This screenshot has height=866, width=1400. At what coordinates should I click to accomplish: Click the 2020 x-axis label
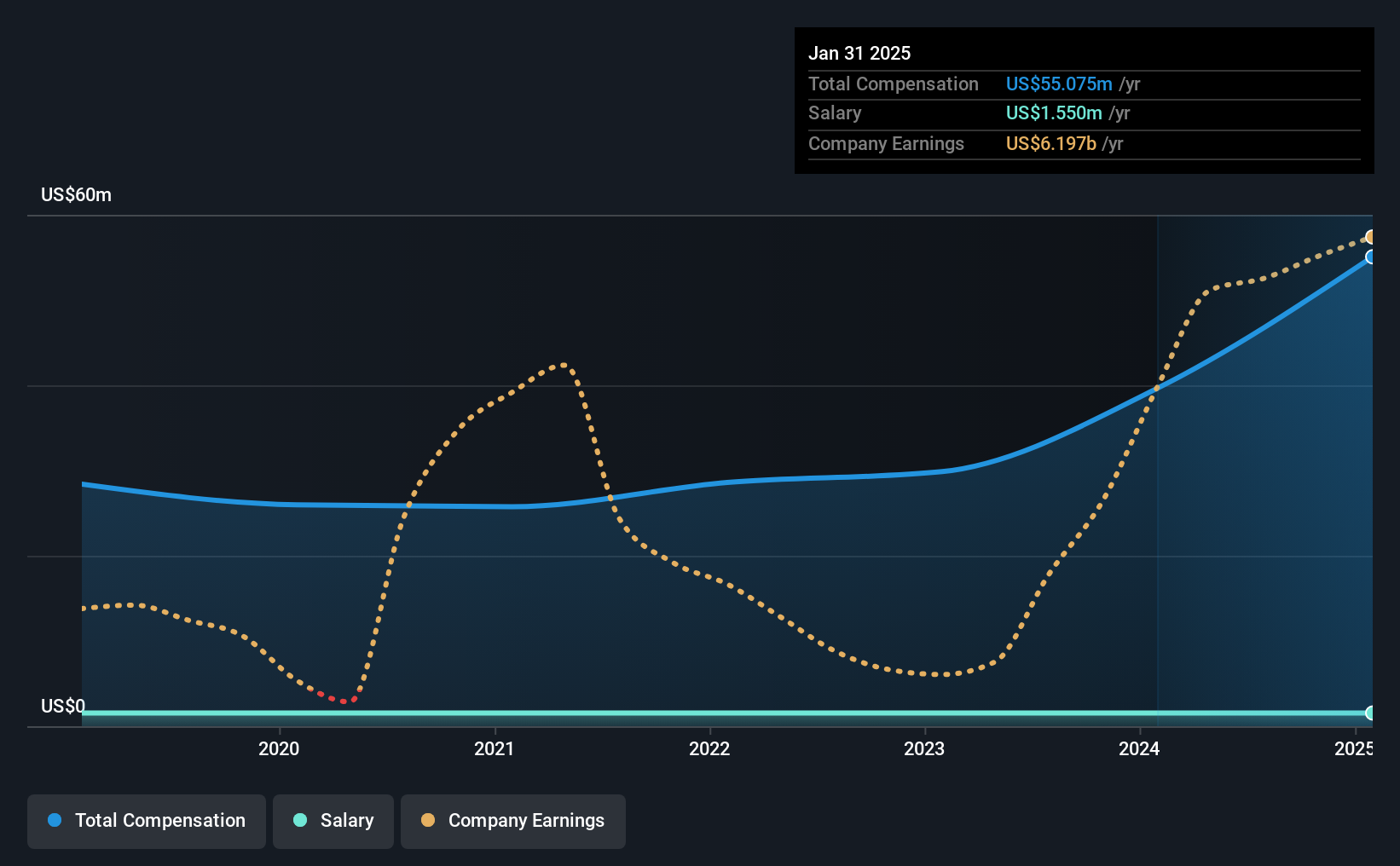click(x=279, y=748)
